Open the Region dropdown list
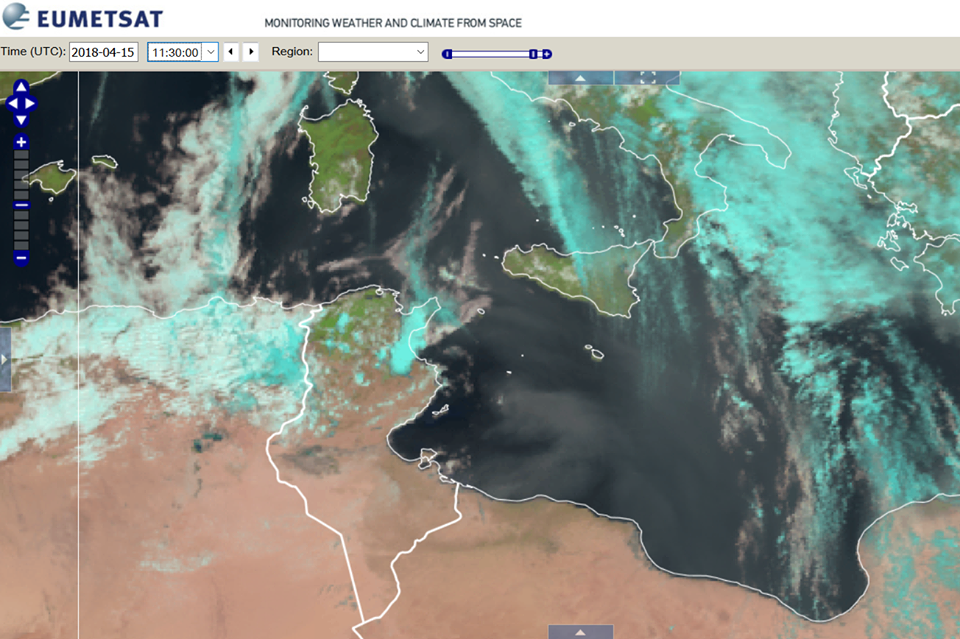This screenshot has height=639, width=960. coord(420,52)
